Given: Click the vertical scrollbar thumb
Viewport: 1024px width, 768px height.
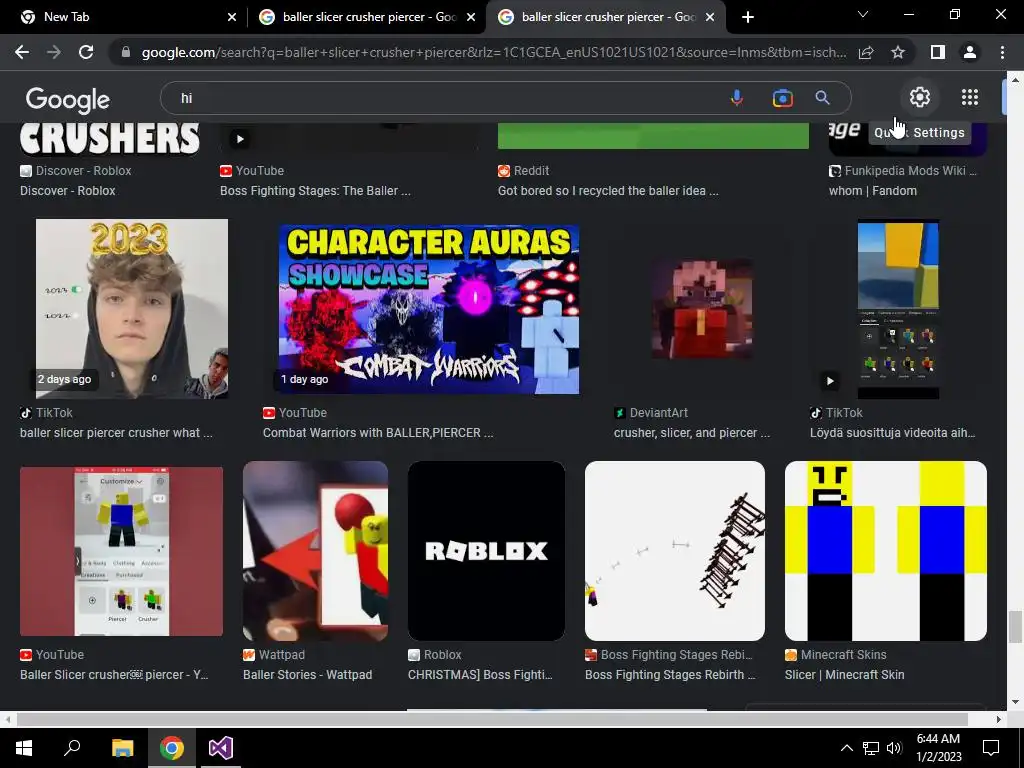Looking at the screenshot, I should click(x=1014, y=627).
